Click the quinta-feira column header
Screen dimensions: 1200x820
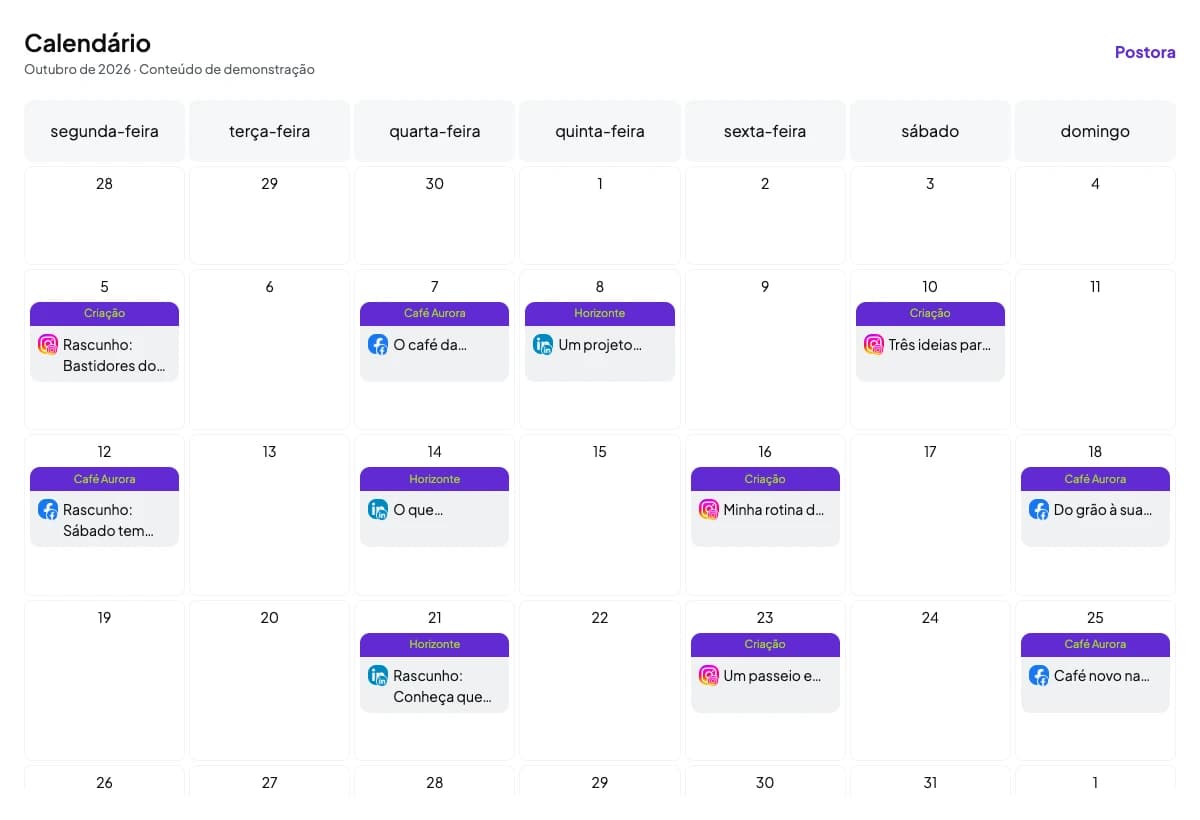click(x=600, y=131)
